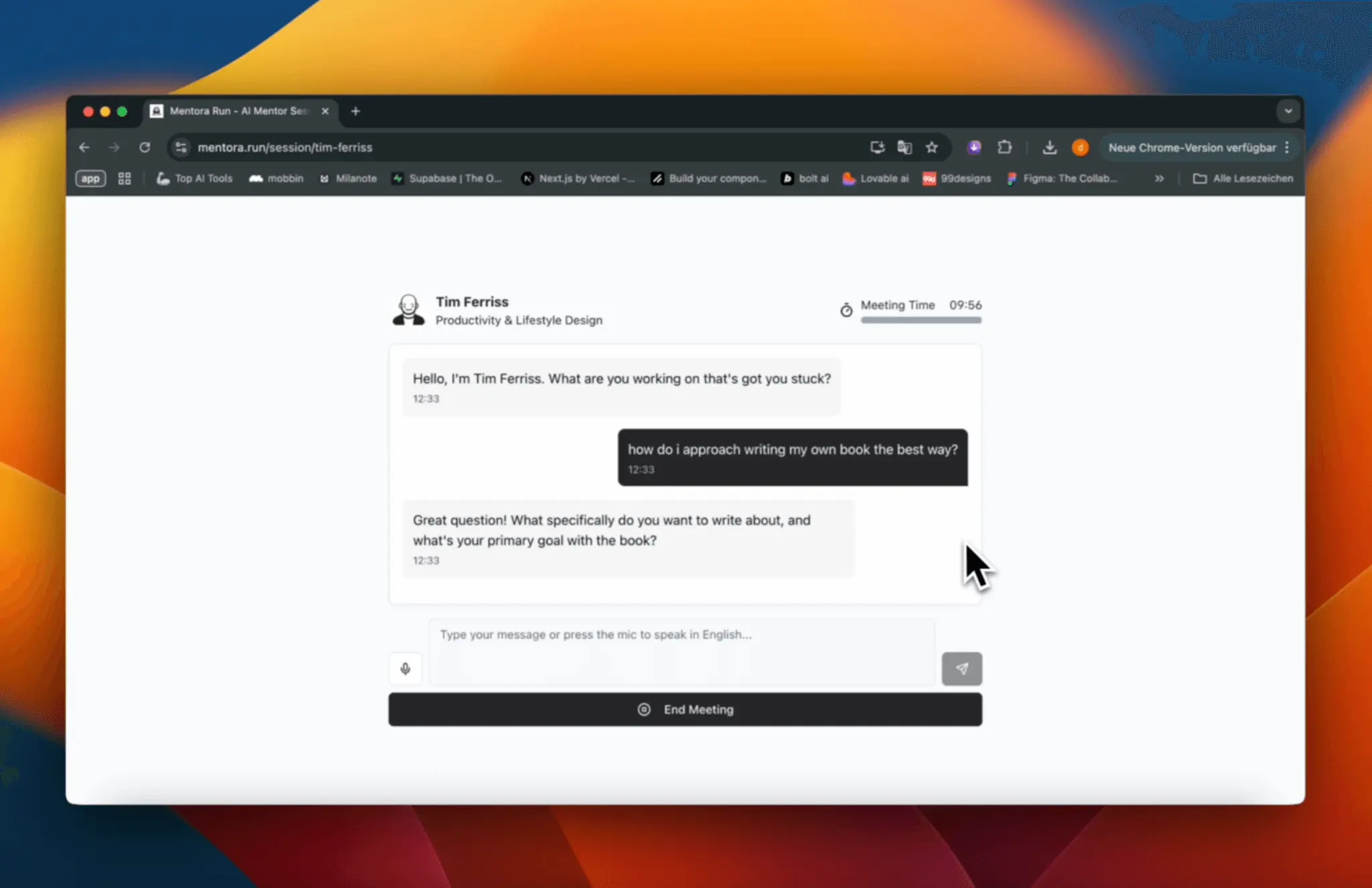Open the translate page icon

pos(904,147)
